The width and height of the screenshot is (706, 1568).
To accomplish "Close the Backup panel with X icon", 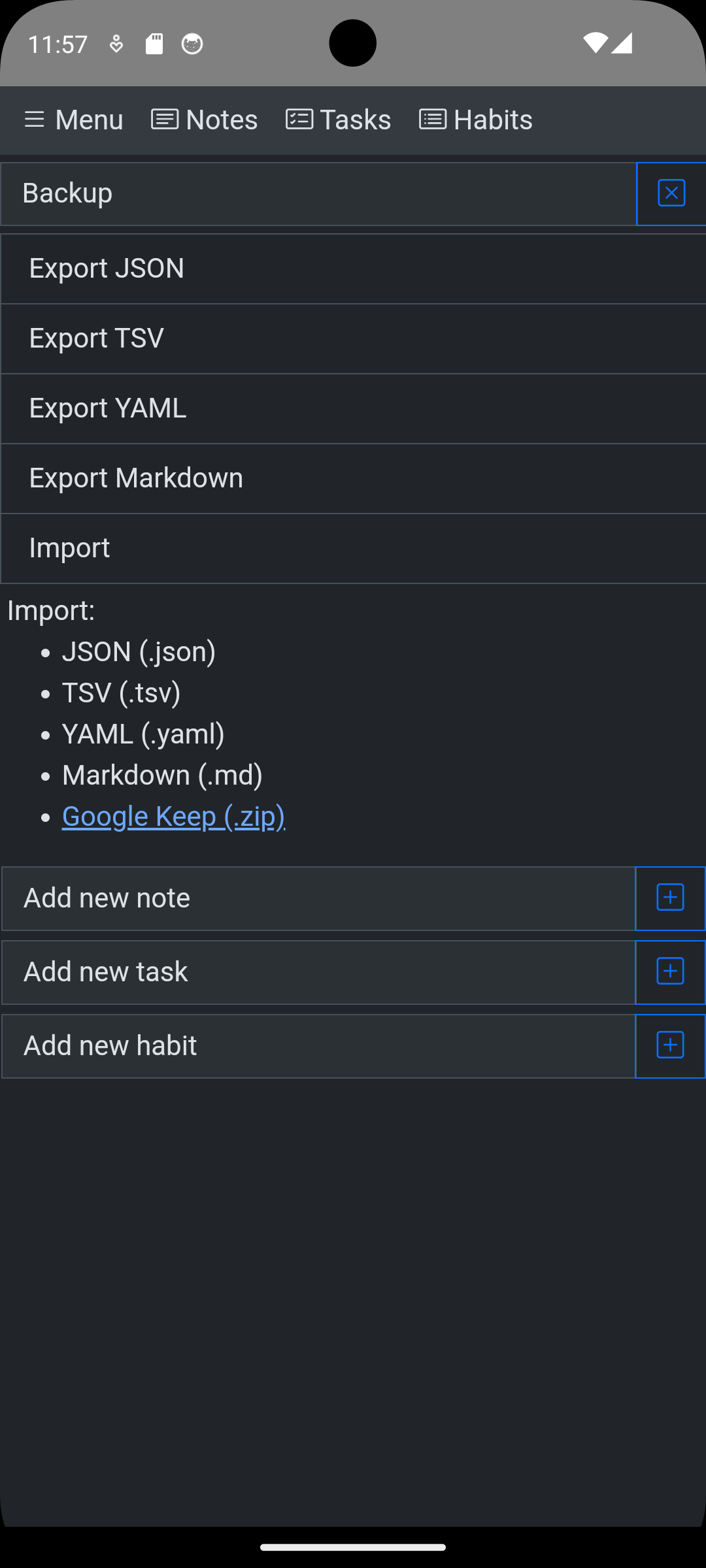I will coord(671,193).
